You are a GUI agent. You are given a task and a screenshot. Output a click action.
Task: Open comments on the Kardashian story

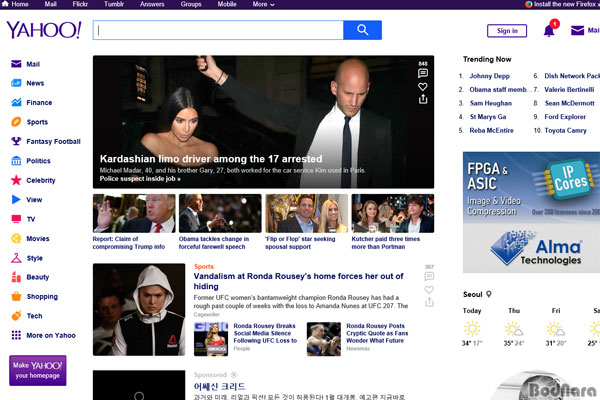click(x=422, y=73)
